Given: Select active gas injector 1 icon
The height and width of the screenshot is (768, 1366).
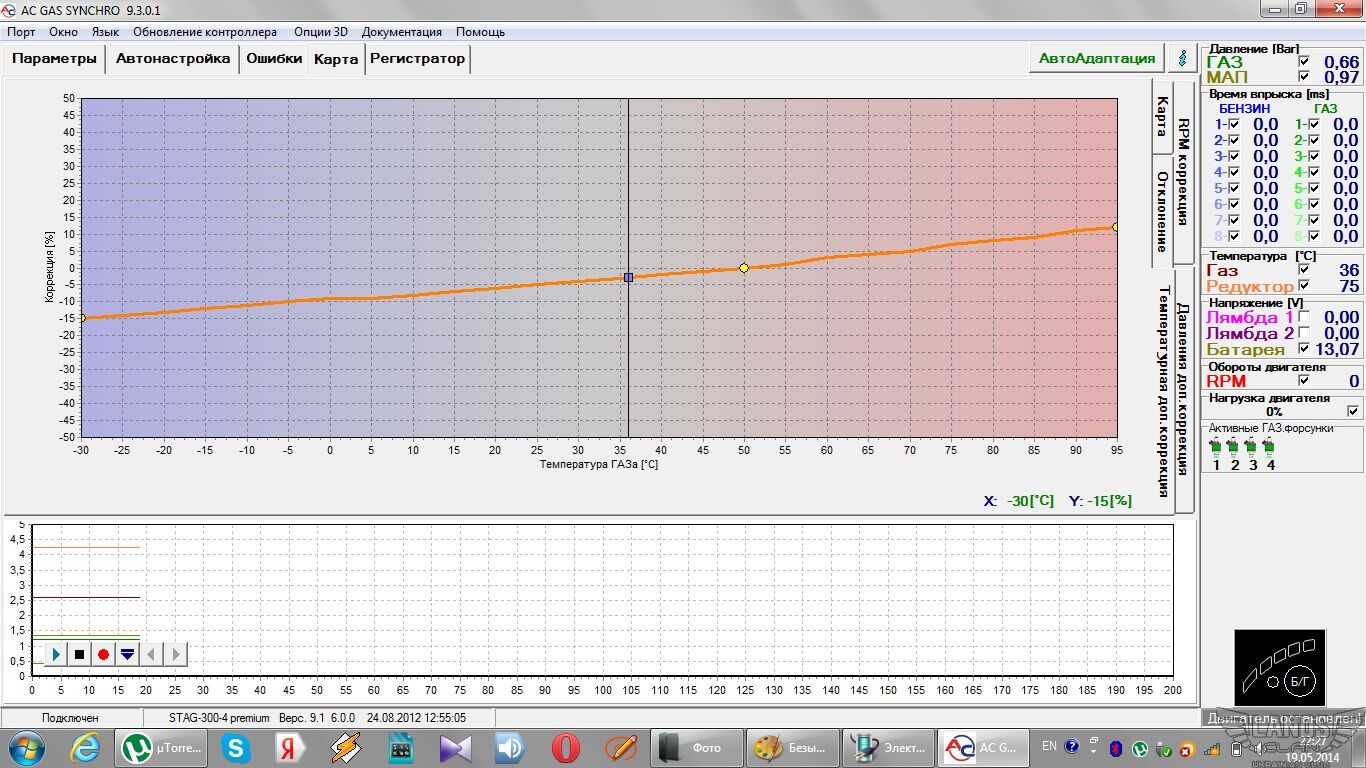Looking at the screenshot, I should [x=1216, y=446].
